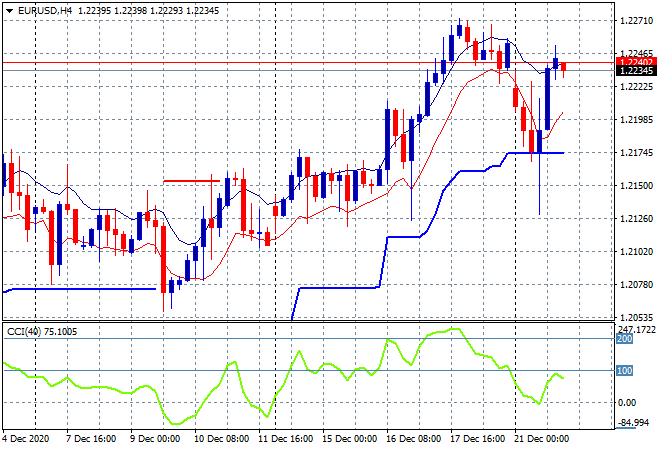Click the 17 Dec 16:00 time label
The image size is (660, 450).
(477, 439)
